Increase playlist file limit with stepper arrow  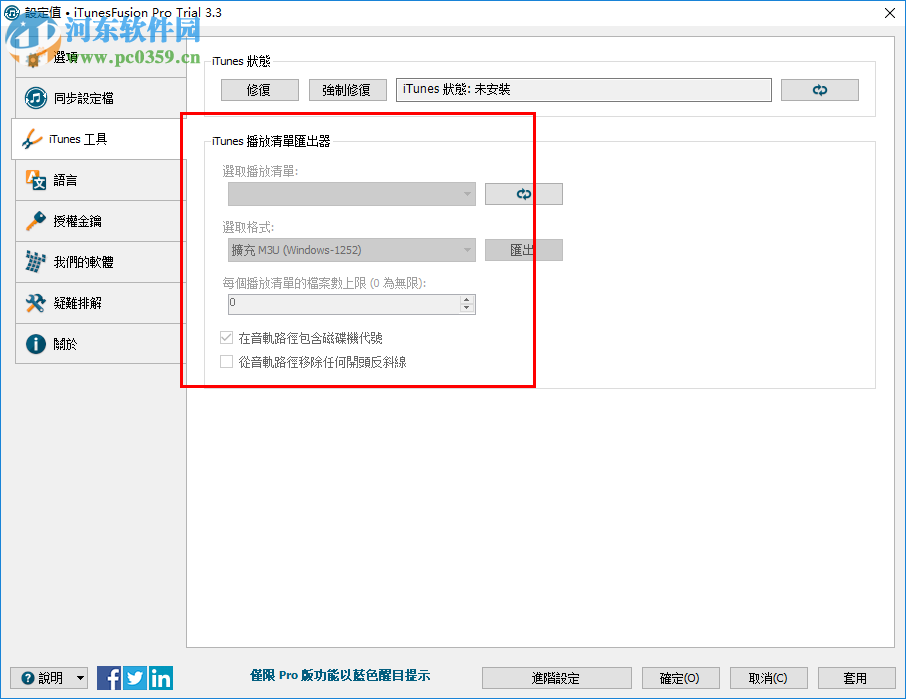point(467,298)
